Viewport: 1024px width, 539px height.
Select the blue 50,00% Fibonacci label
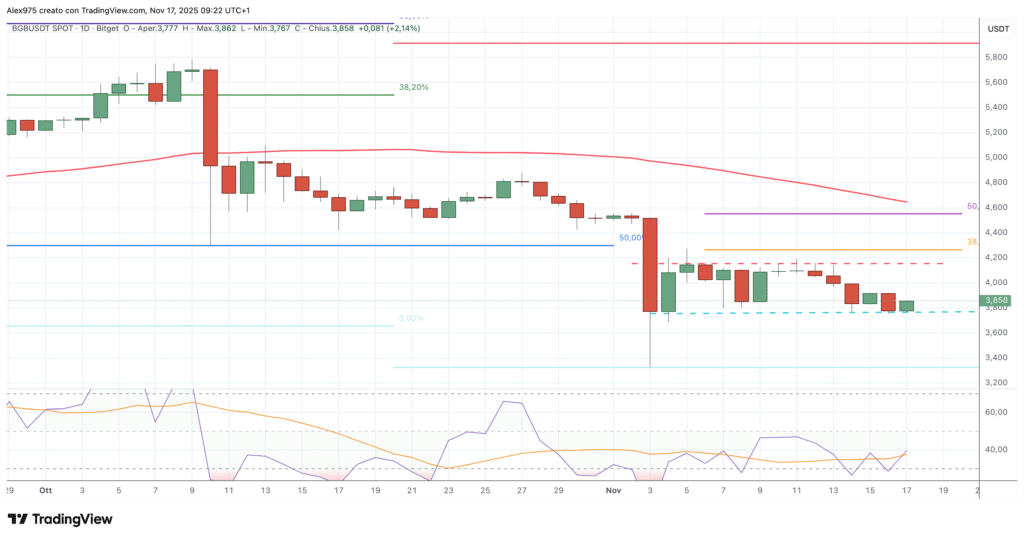click(x=631, y=238)
